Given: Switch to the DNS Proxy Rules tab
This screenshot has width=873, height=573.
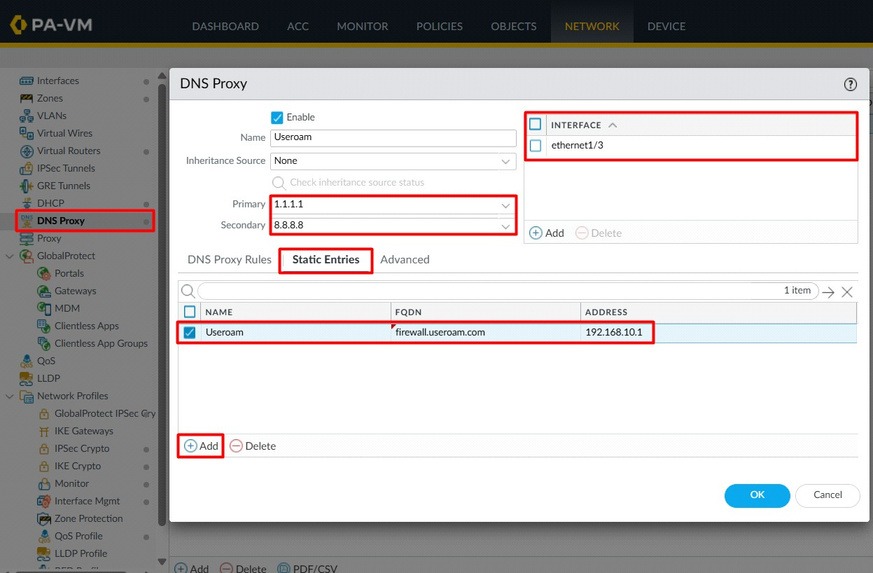Looking at the screenshot, I should (x=229, y=259).
